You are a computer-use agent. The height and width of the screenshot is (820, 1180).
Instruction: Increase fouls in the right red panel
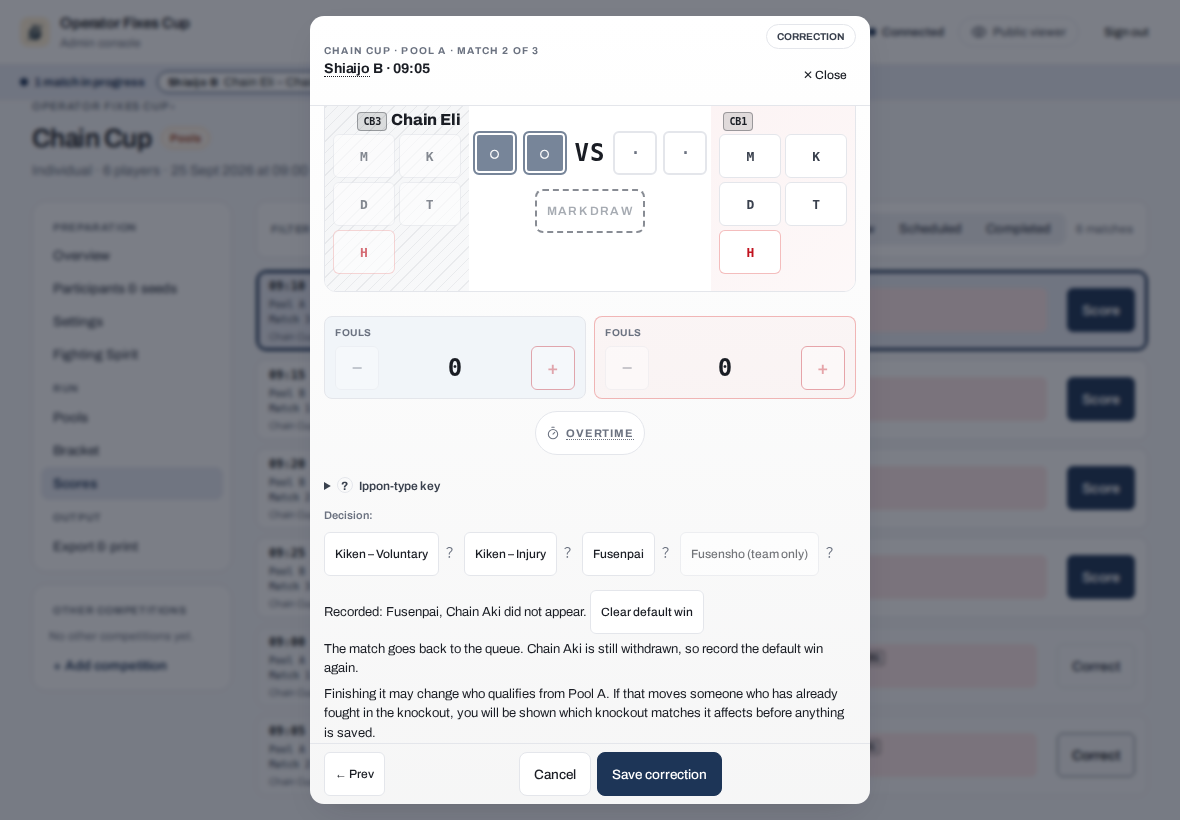coord(823,368)
